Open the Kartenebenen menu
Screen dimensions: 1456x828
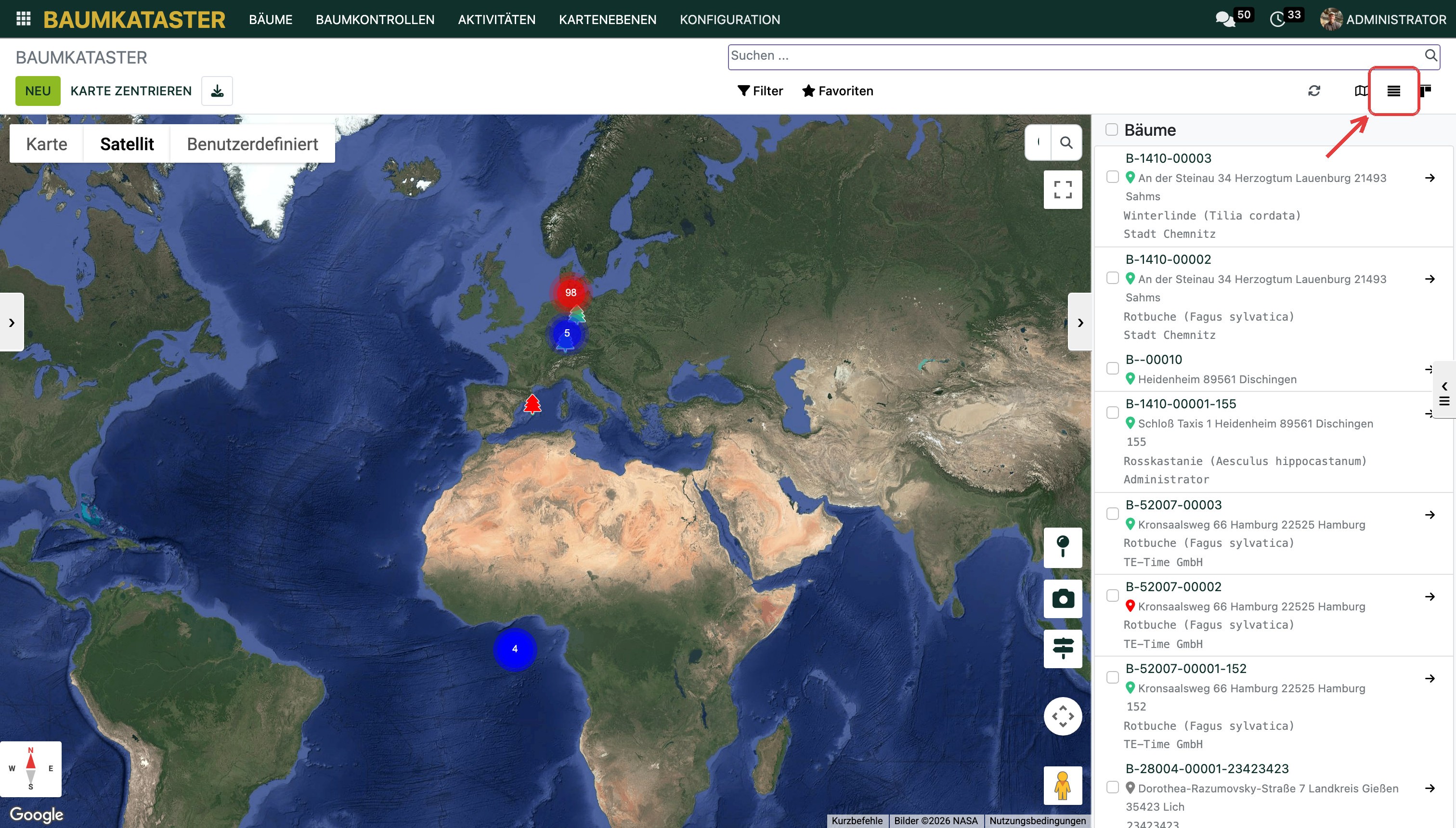coord(608,19)
